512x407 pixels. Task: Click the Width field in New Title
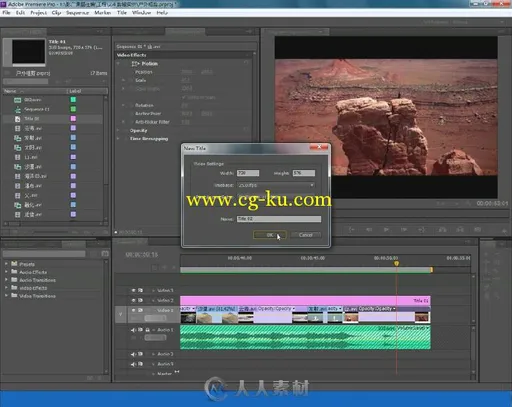[x=248, y=173]
